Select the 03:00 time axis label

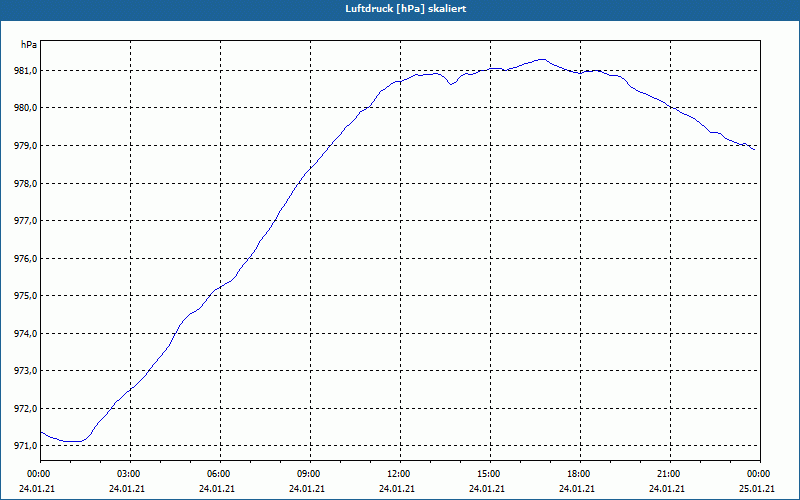pyautogui.click(x=130, y=474)
